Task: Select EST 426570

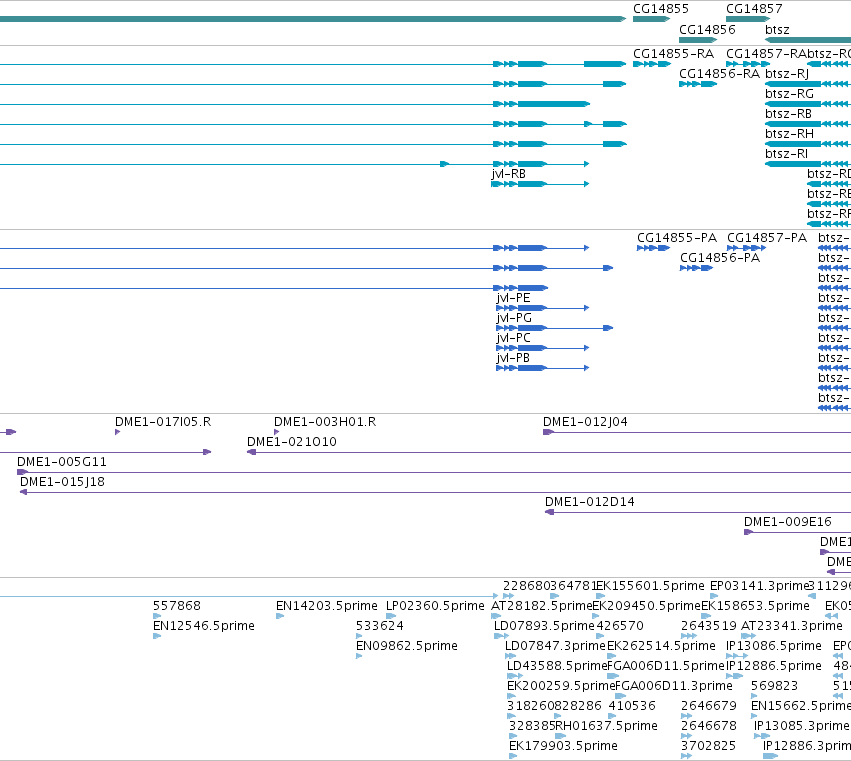Action: [x=620, y=626]
